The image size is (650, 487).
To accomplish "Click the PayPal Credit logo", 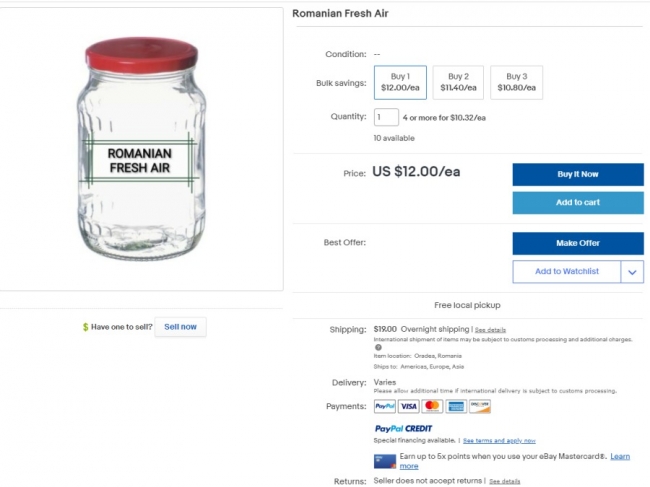I will pyautogui.click(x=403, y=429).
